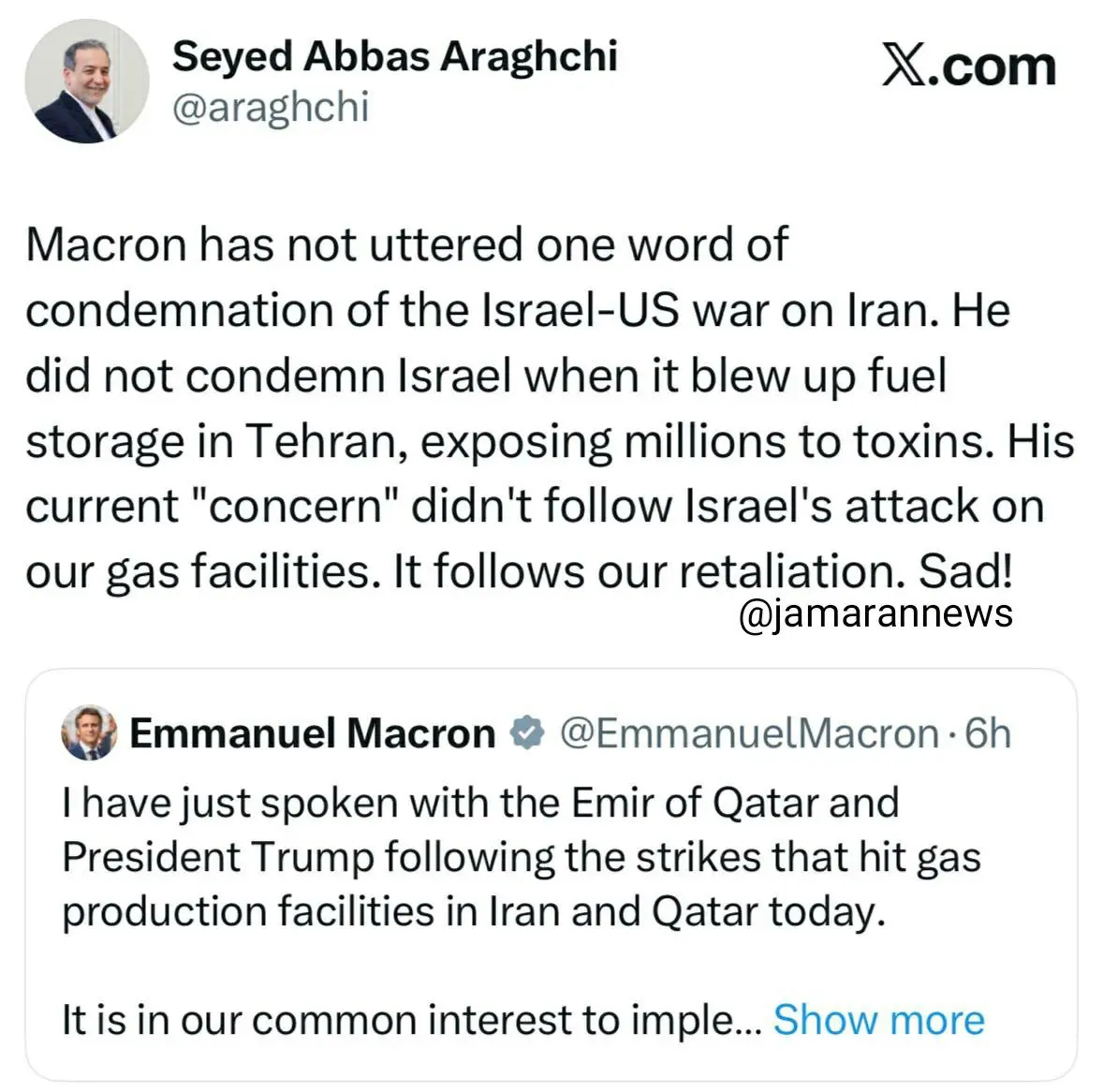
Task: Click the X.com logo
Action: coord(967,67)
